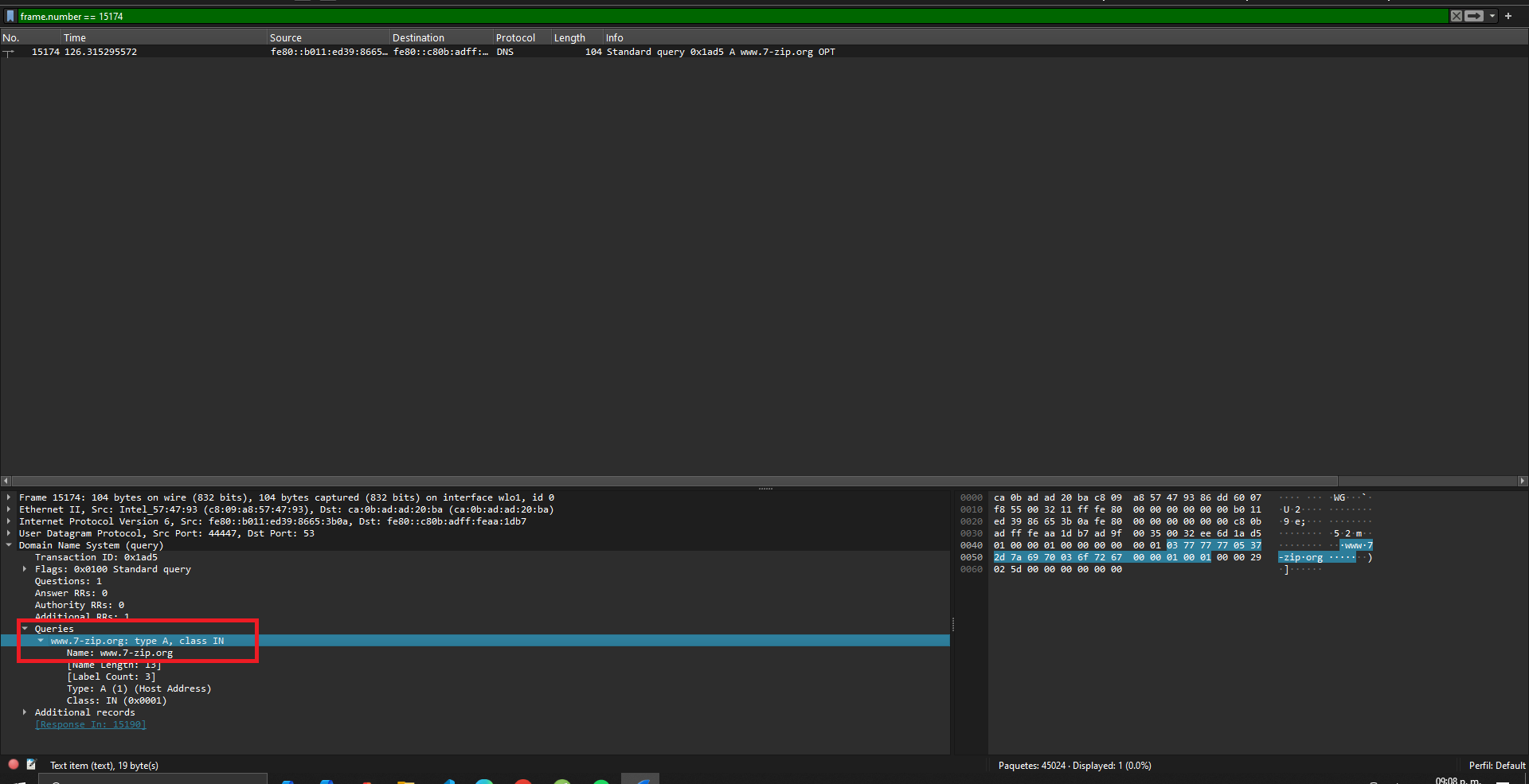Collapse the Domain Name System section
This screenshot has height=784, width=1529.
(9, 545)
